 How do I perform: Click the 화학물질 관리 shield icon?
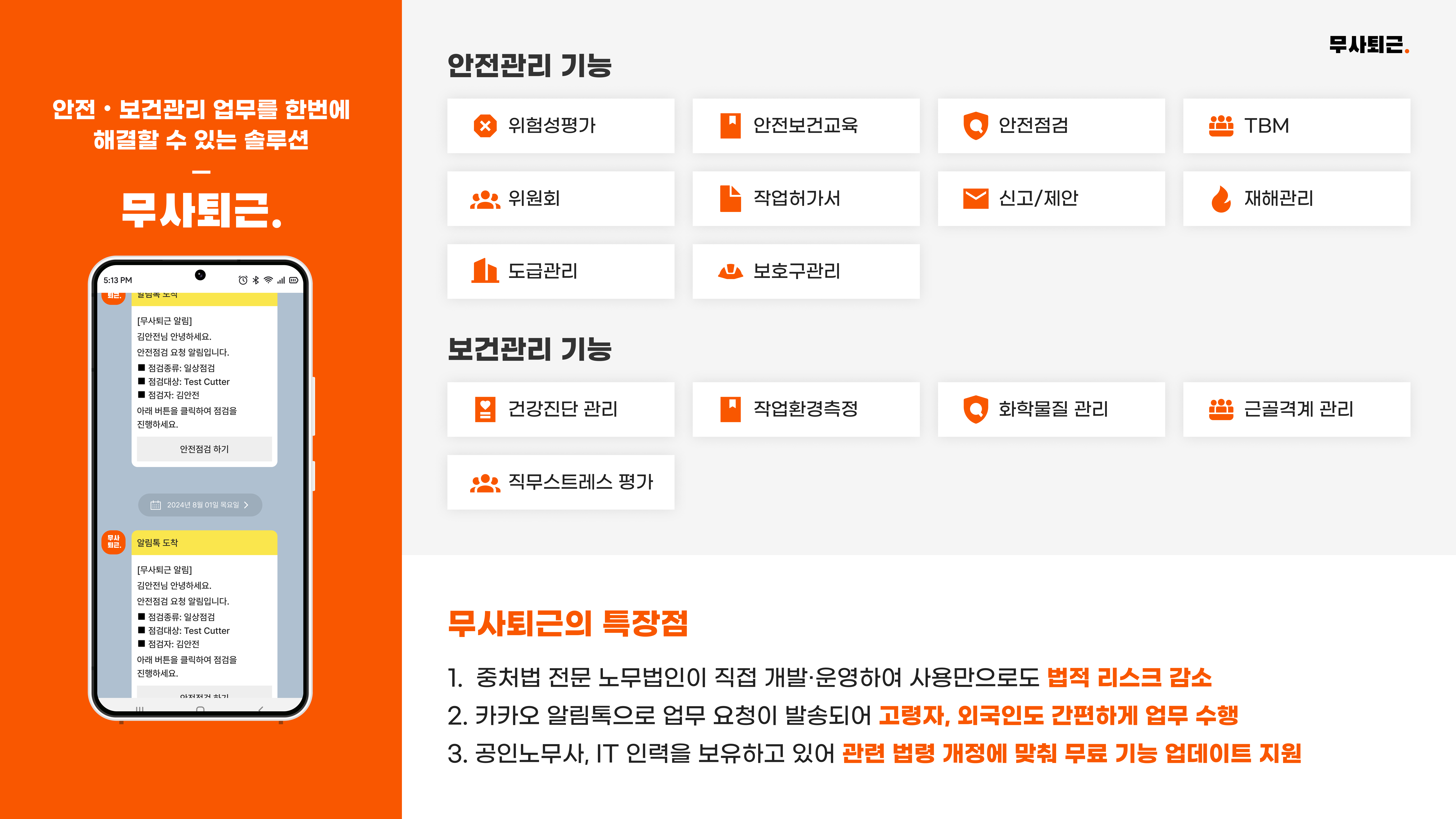976,409
